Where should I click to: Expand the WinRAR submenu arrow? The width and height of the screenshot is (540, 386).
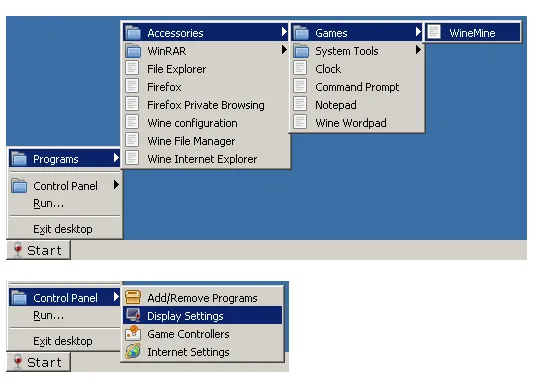click(284, 50)
